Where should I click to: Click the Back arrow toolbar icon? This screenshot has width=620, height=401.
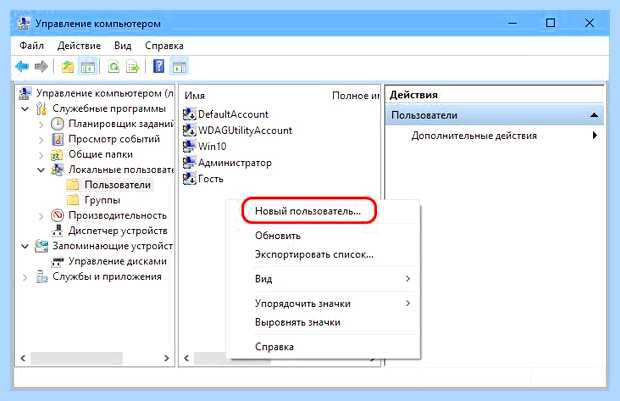coord(22,66)
